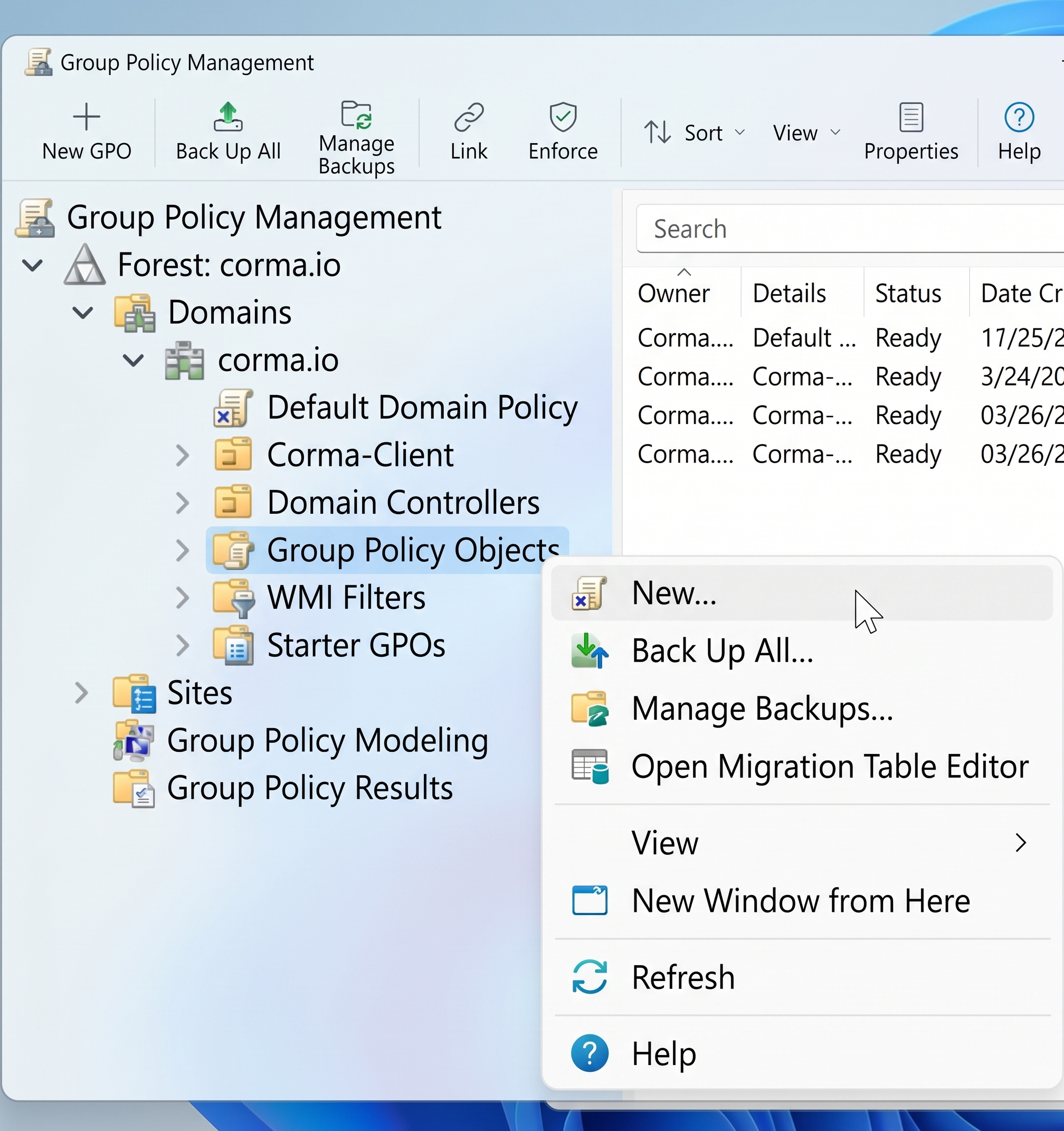1064x1131 pixels.
Task: Select Back Up All... menu entry
Action: (x=802, y=651)
